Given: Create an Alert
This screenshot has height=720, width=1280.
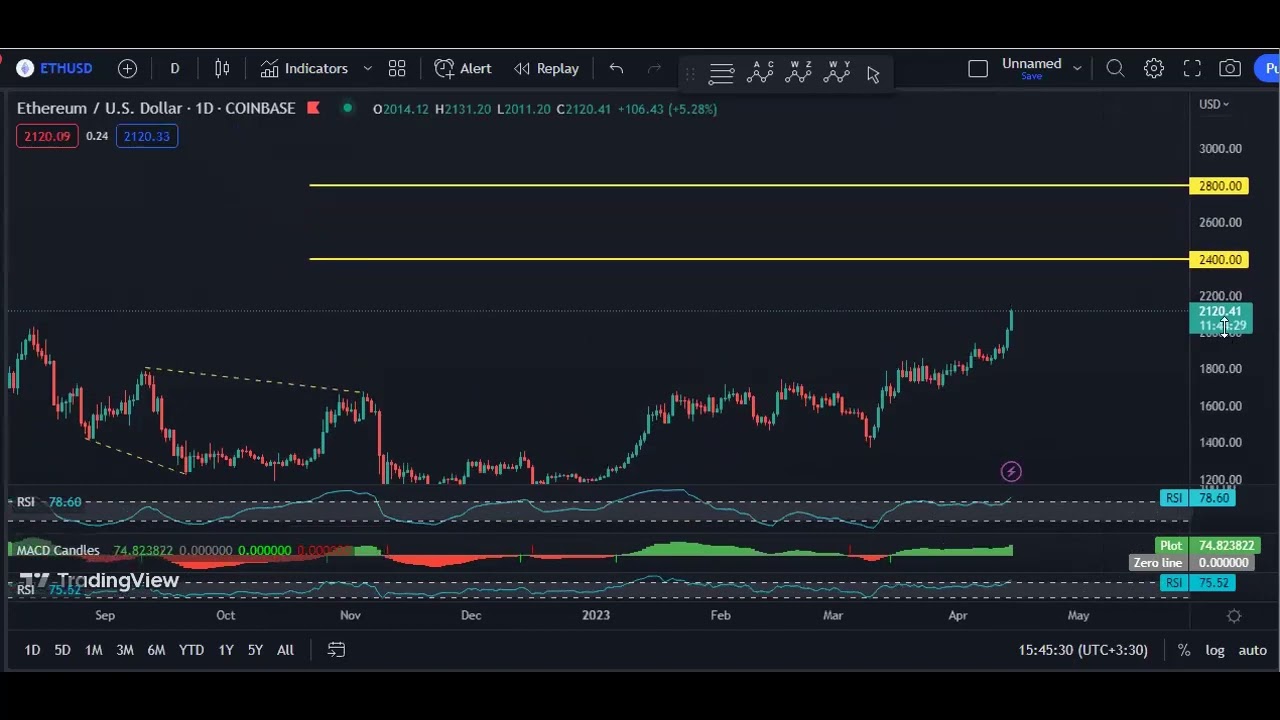Looking at the screenshot, I should [x=463, y=68].
